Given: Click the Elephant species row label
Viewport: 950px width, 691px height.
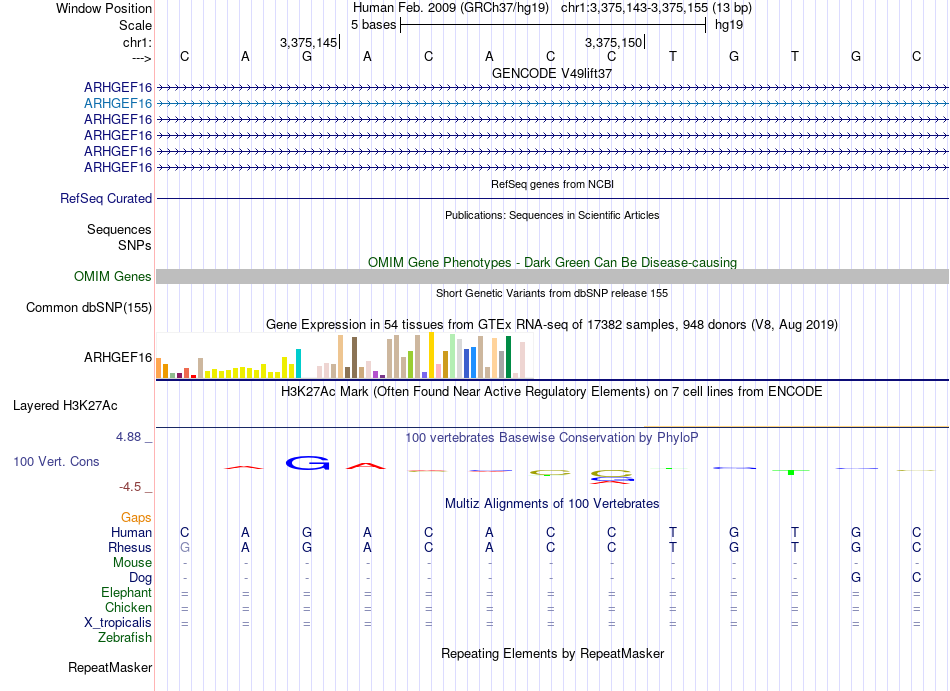Looking at the screenshot, I should (x=126, y=593).
